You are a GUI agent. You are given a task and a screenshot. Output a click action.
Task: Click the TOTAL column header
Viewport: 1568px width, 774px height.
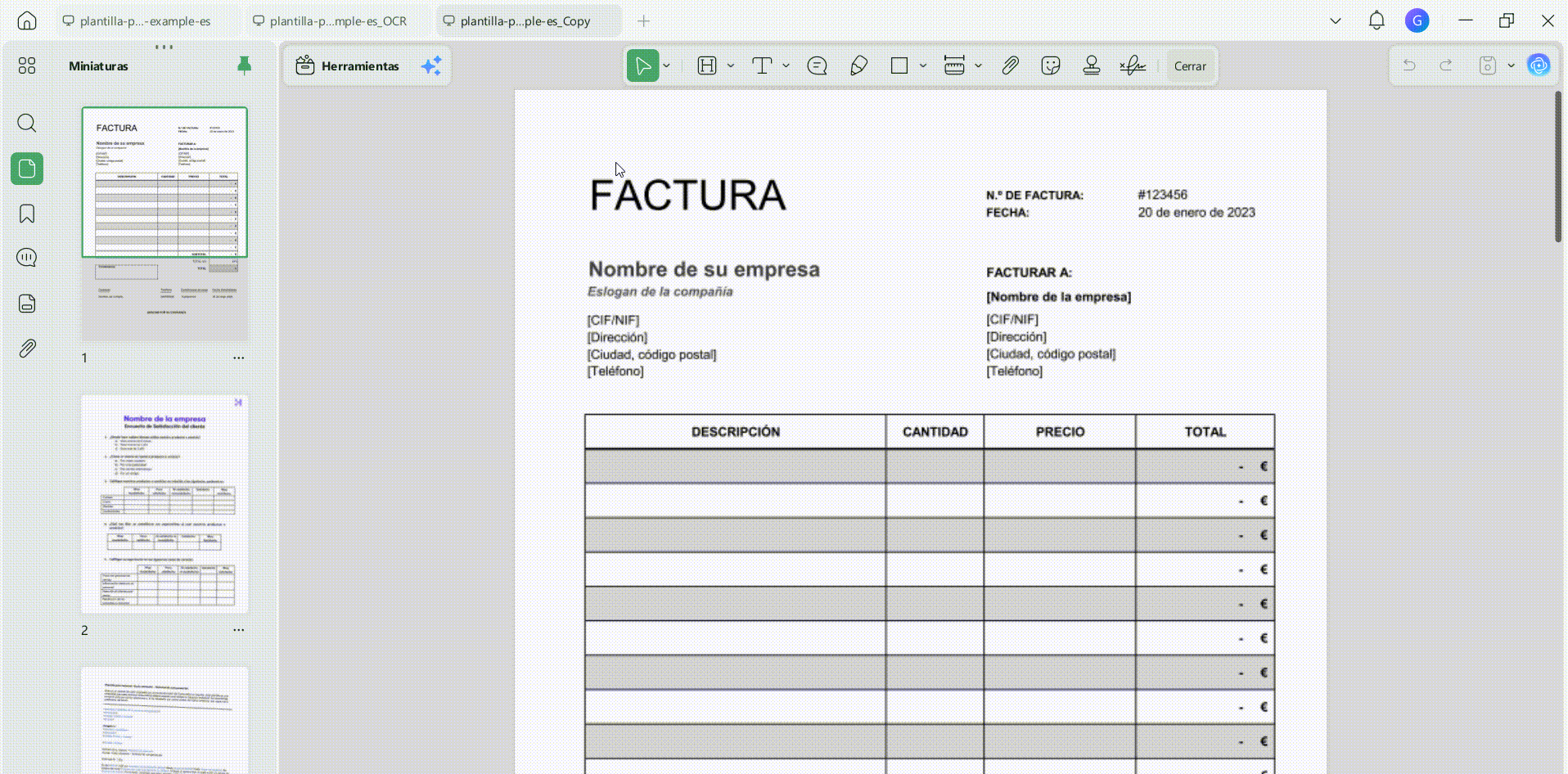[1205, 432]
